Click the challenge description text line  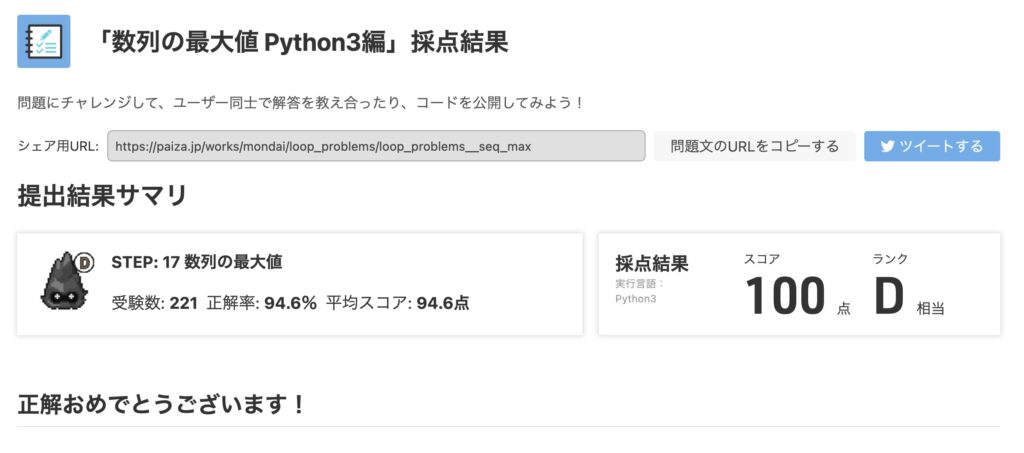[301, 103]
